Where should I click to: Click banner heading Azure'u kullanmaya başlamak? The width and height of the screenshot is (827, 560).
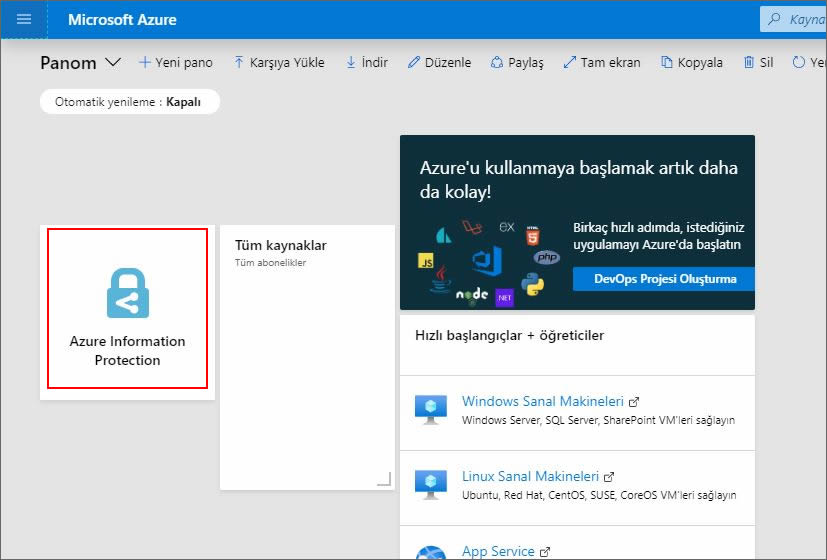coord(579,180)
